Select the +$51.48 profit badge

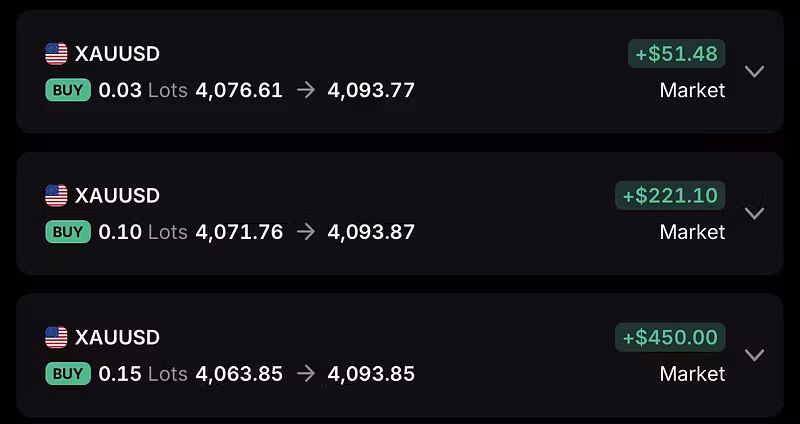[x=677, y=54]
